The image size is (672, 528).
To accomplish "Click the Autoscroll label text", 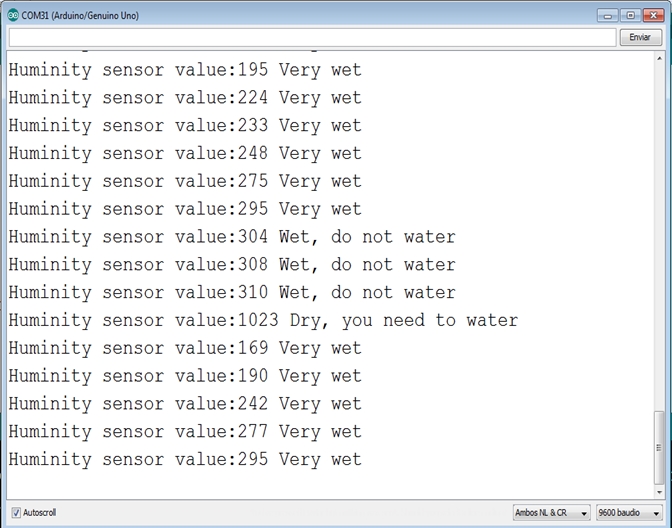I will [39, 513].
